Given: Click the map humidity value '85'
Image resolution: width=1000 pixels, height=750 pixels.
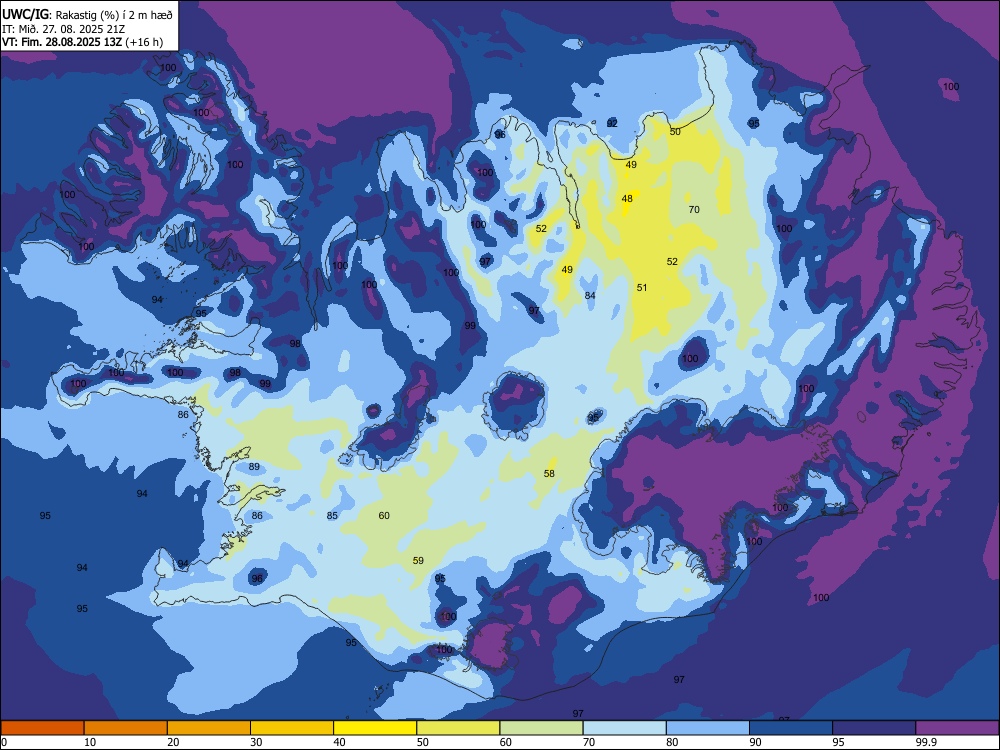Looking at the screenshot, I should (332, 516).
